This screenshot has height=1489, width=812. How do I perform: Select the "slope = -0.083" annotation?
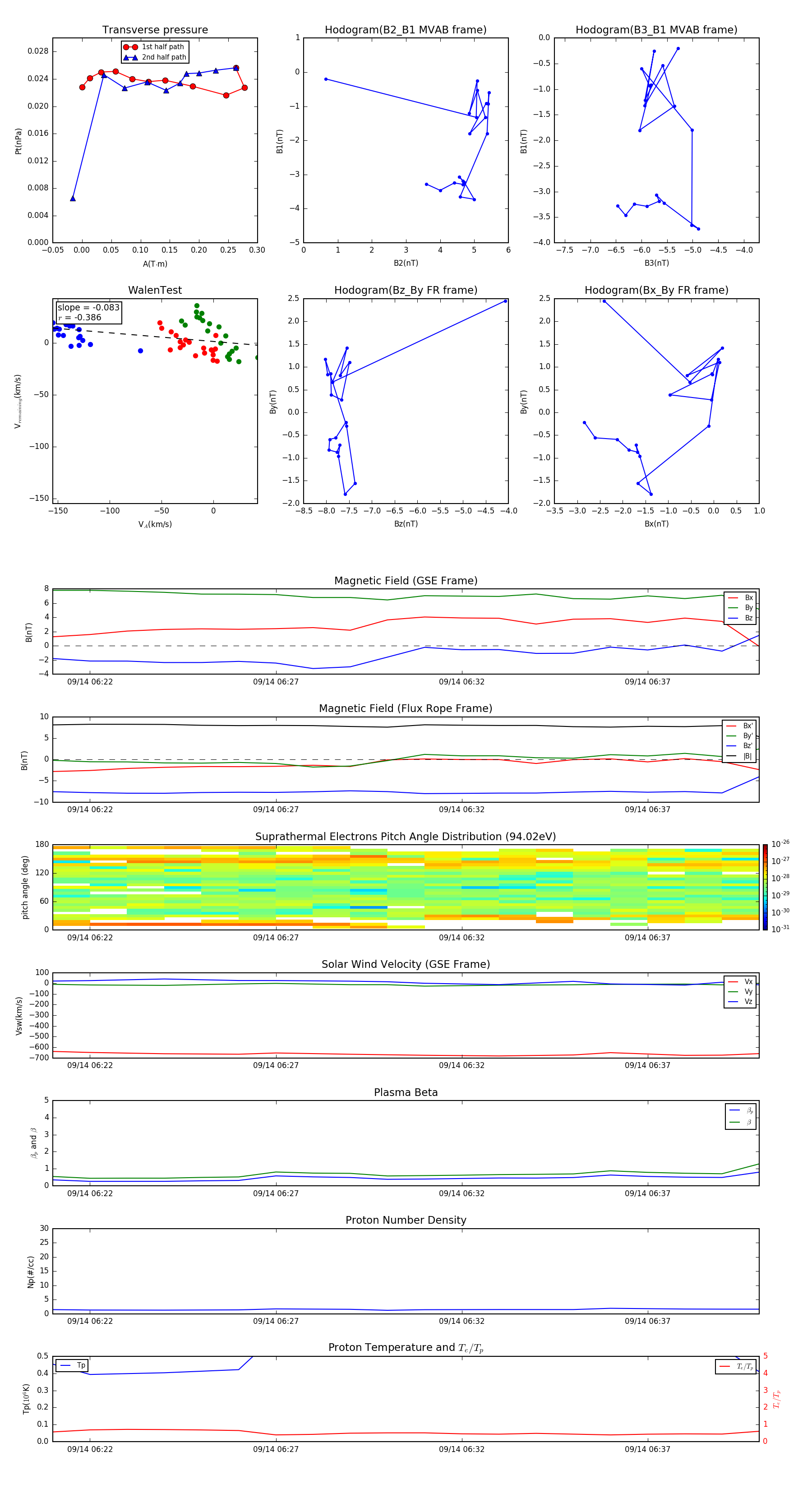(x=88, y=308)
